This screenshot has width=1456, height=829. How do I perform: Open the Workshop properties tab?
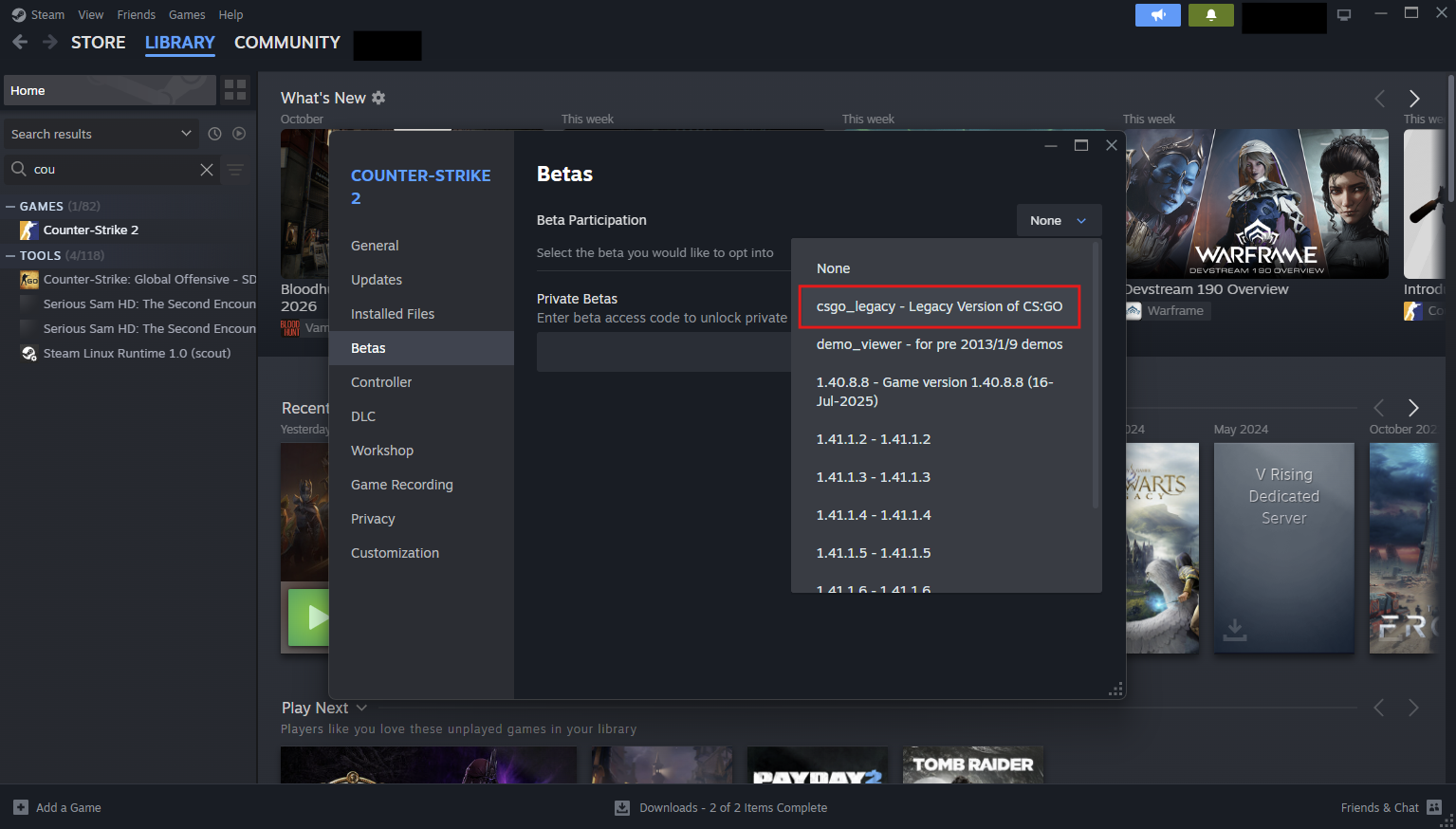pos(421,451)
